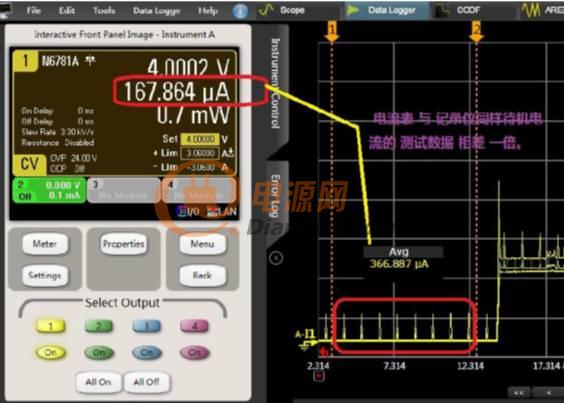Open the Tools menu
564x403 pixels.
click(x=104, y=10)
